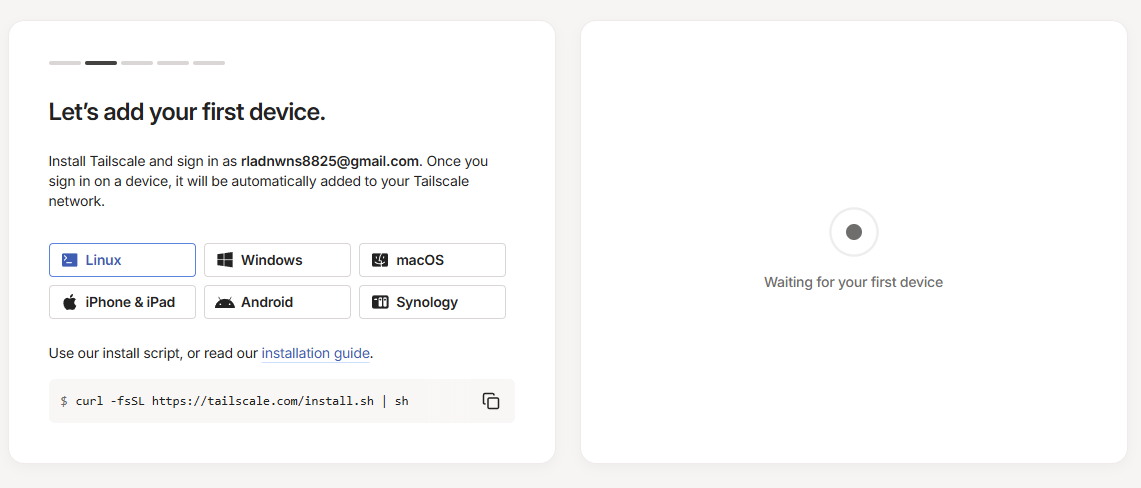Pick the iPhone & iPad option
Image resolution: width=1141 pixels, height=488 pixels.
122,303
